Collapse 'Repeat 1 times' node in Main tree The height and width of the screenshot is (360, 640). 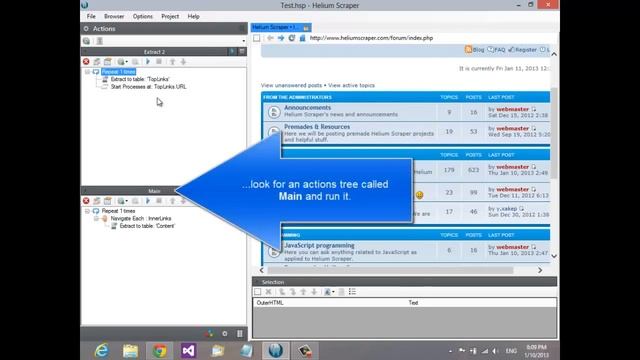click(87, 211)
